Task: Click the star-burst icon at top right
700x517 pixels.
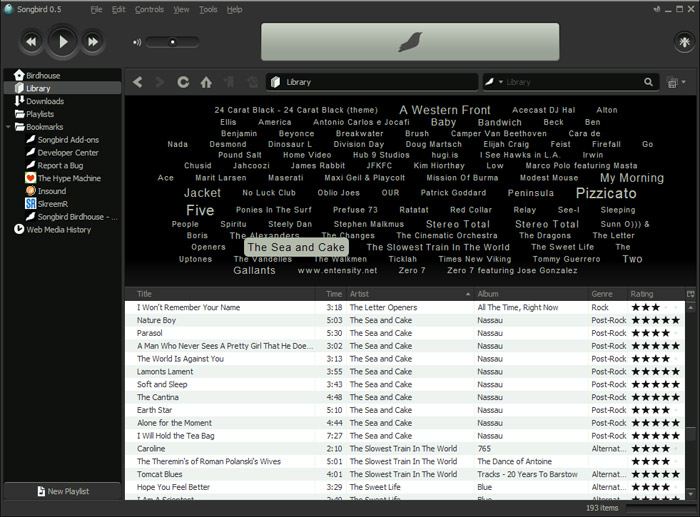Action: (684, 42)
